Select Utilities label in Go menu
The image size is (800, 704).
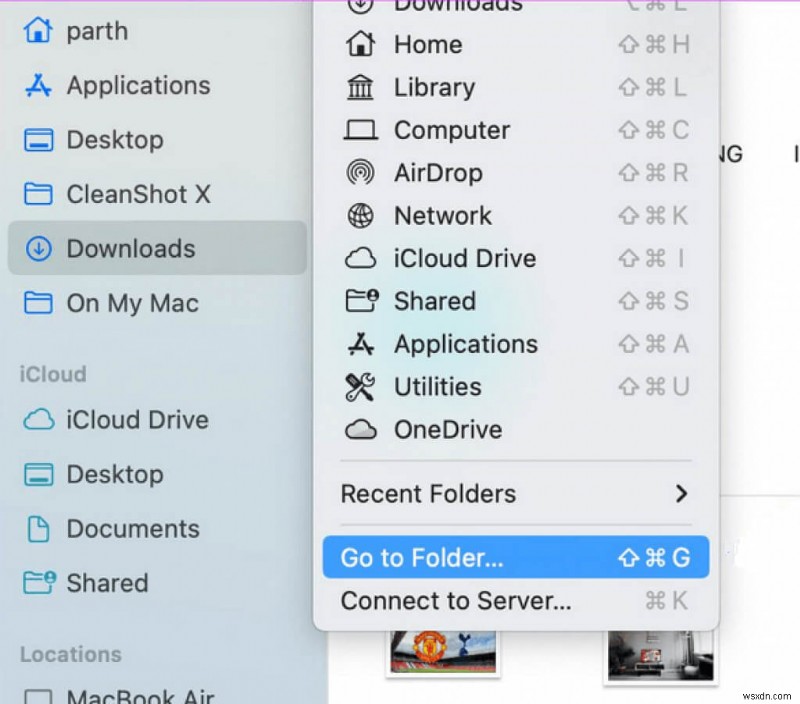click(438, 387)
